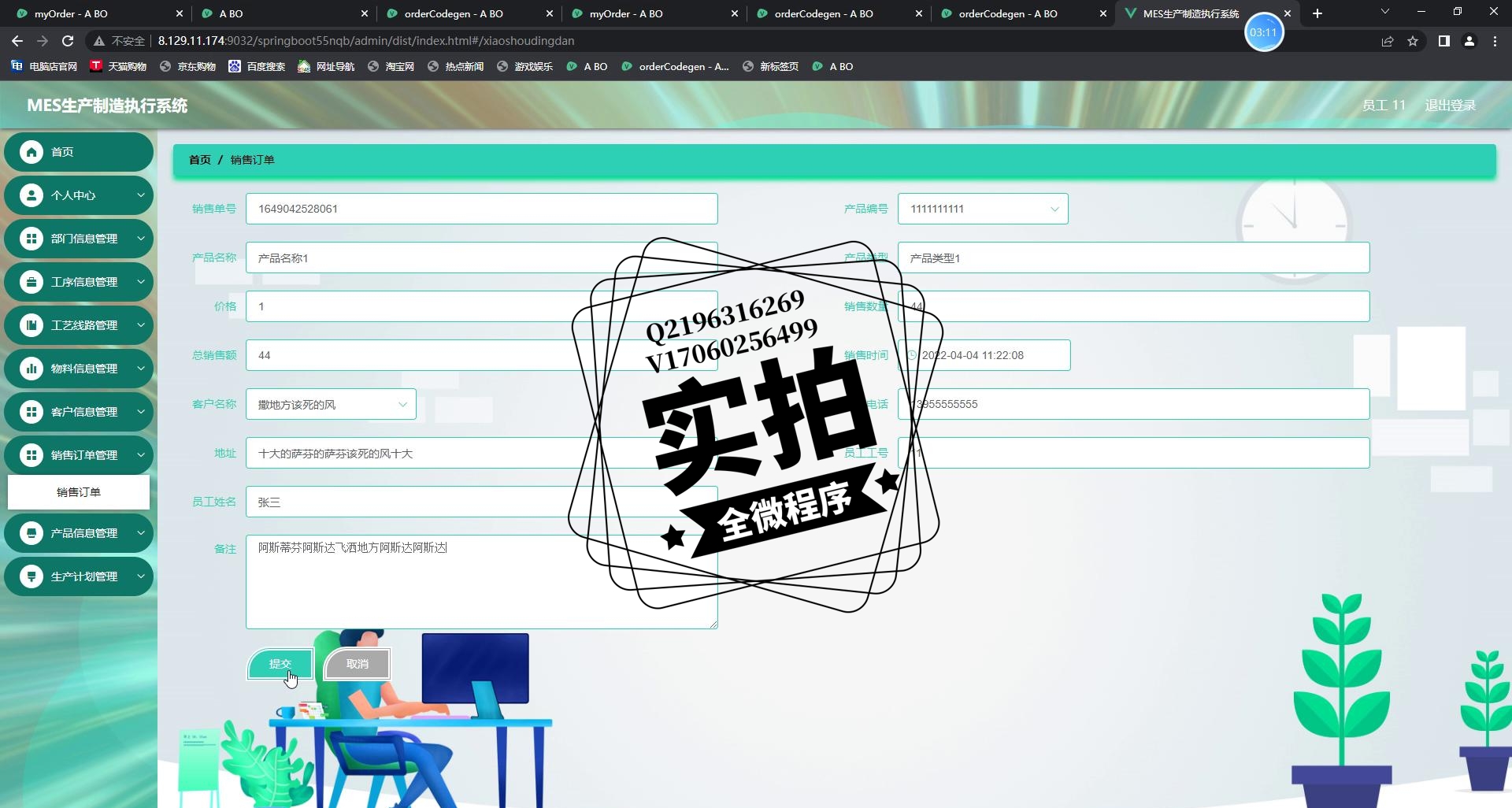1512x808 pixels.
Task: Click the 产品信息管理 icon
Action: [x=31, y=533]
